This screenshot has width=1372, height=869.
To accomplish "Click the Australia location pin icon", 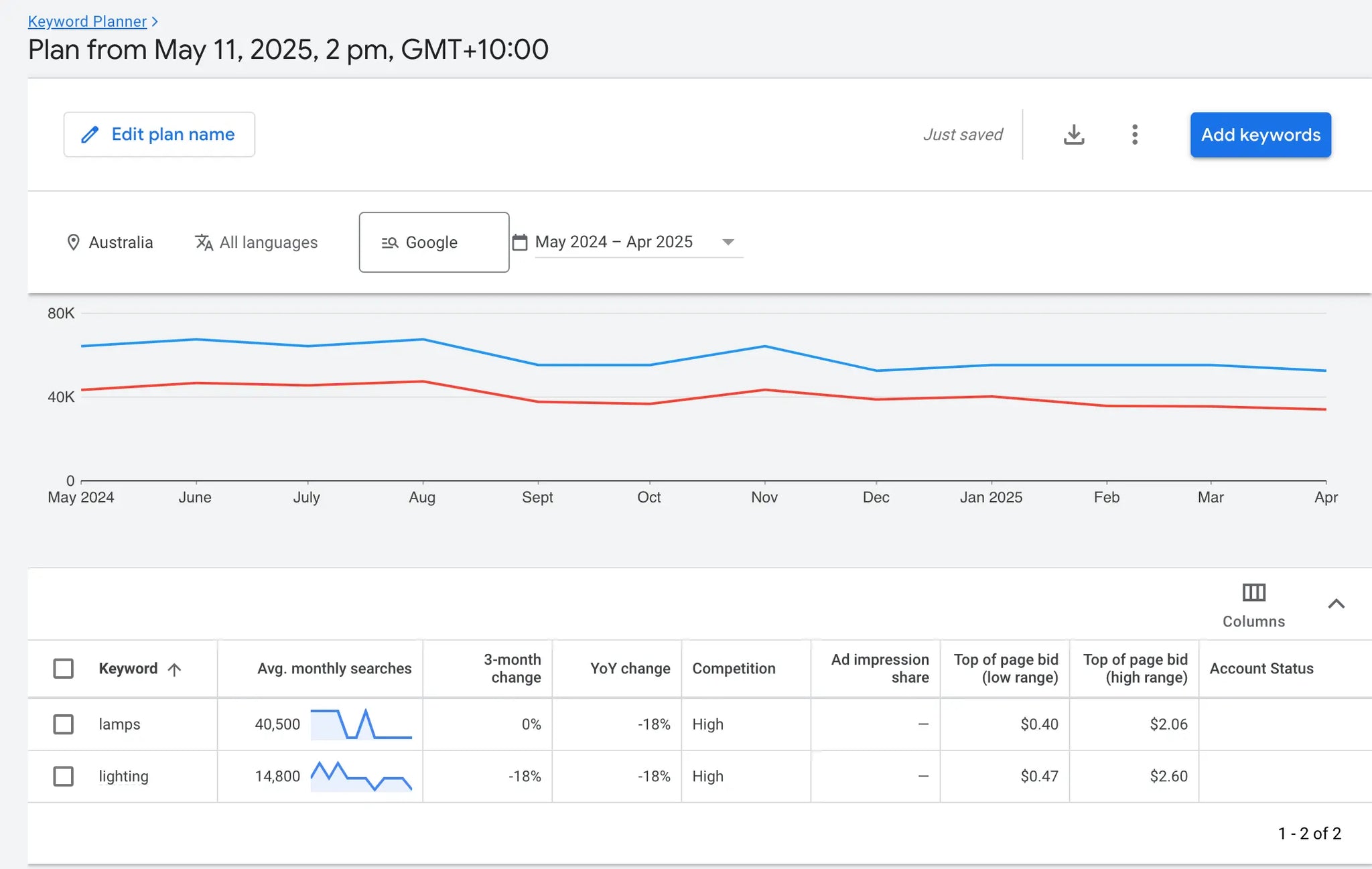I will [74, 243].
